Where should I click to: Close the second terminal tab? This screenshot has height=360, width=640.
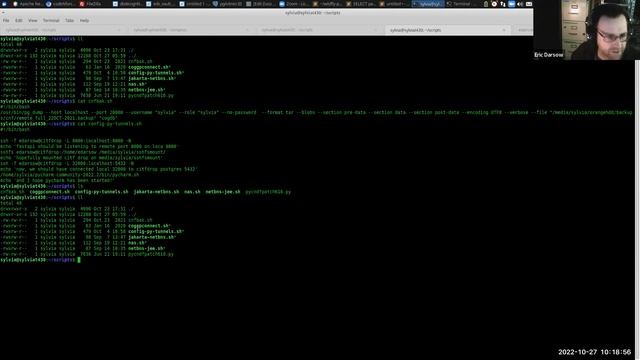pos(247,30)
